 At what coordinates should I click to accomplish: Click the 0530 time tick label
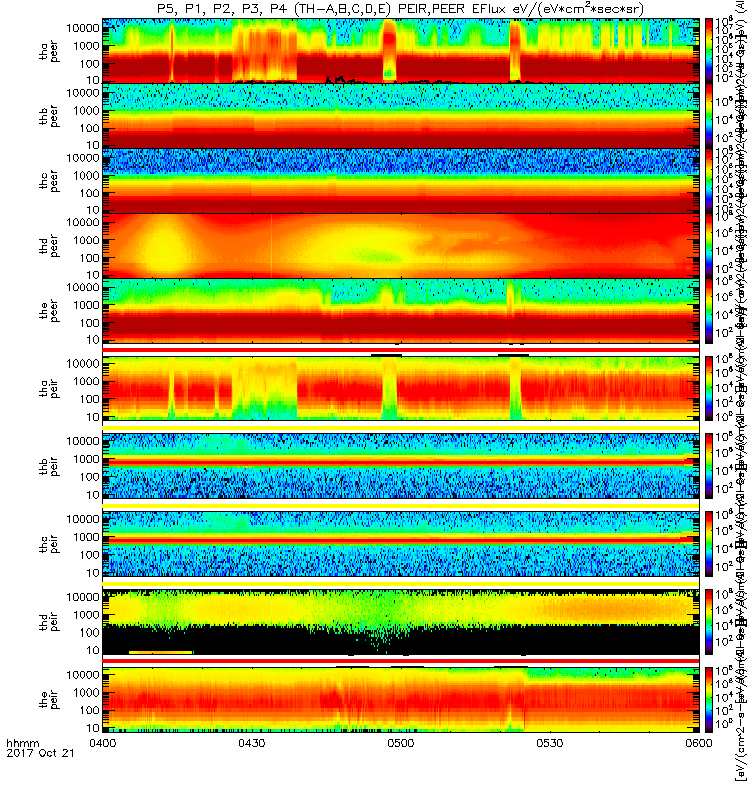pyautogui.click(x=550, y=743)
